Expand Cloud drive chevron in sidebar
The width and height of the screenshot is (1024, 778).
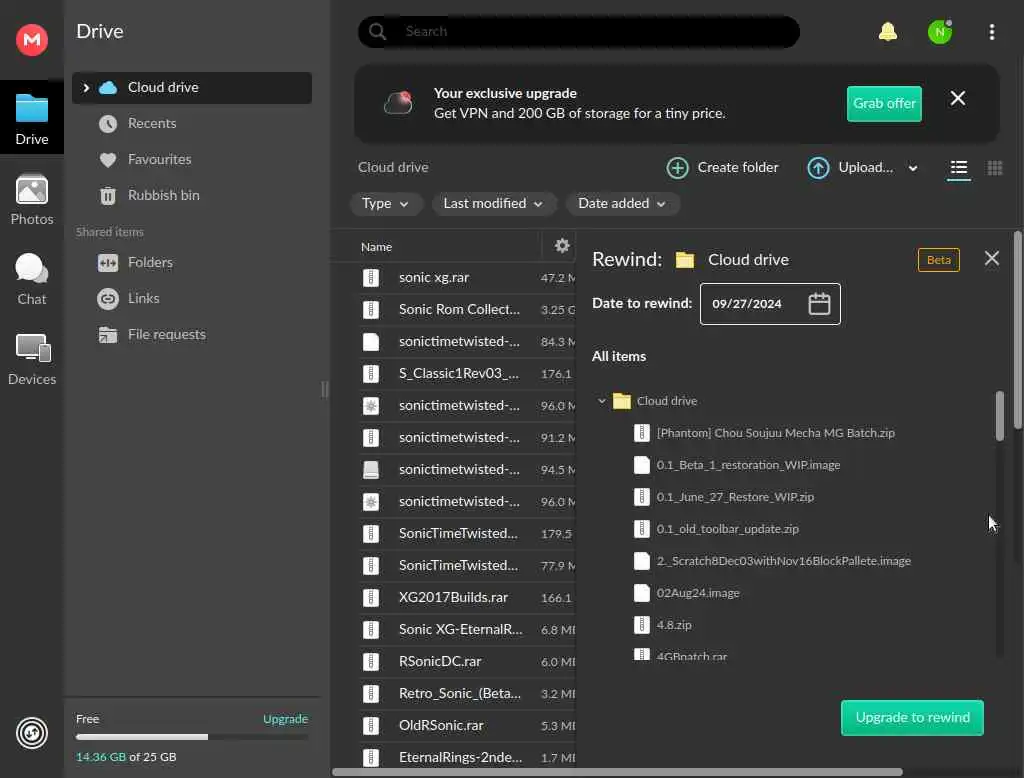point(86,88)
